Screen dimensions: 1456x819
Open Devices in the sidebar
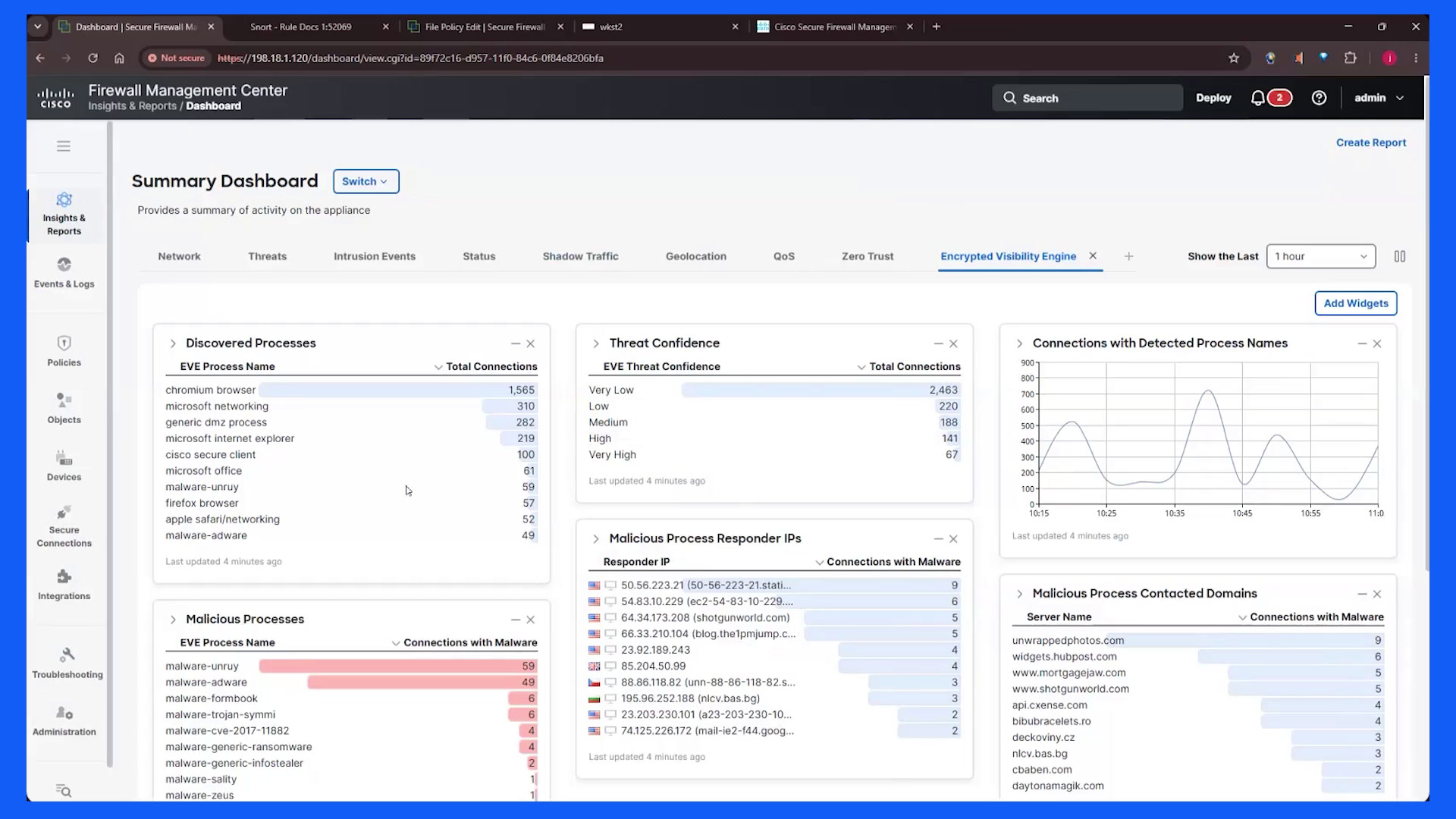(x=64, y=466)
